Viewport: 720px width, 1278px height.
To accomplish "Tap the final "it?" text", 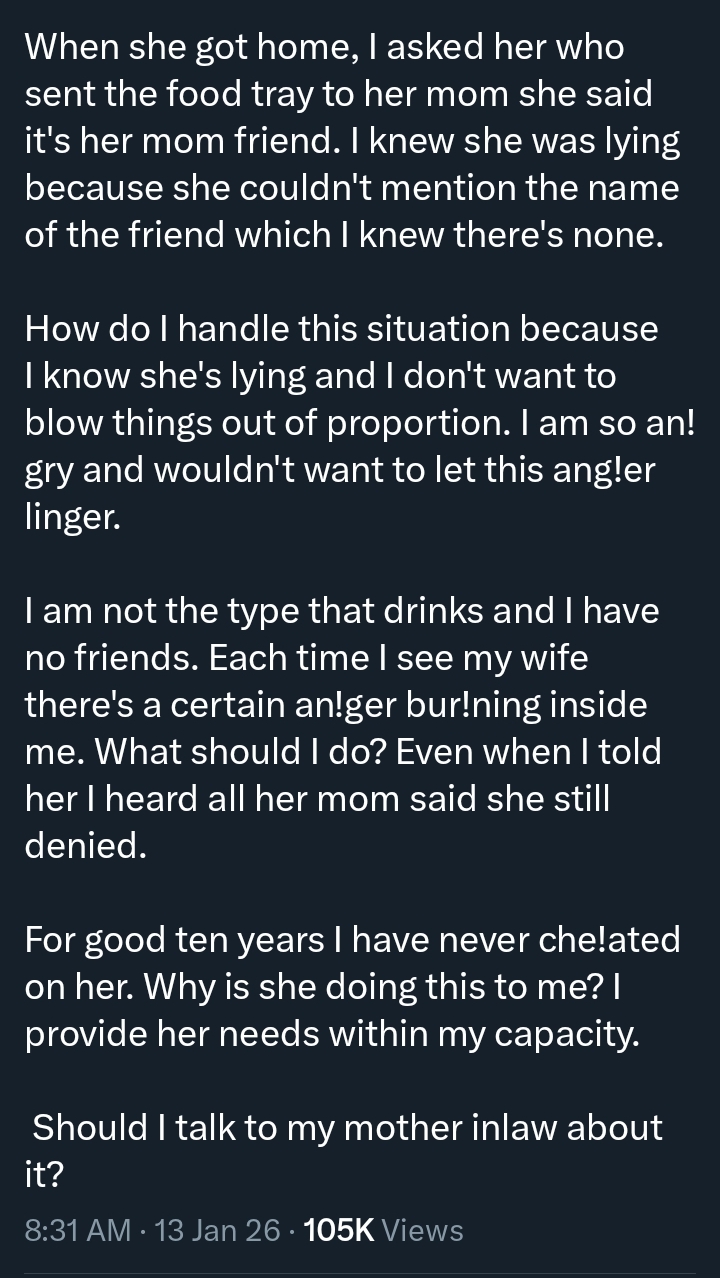I will coord(44,1174).
